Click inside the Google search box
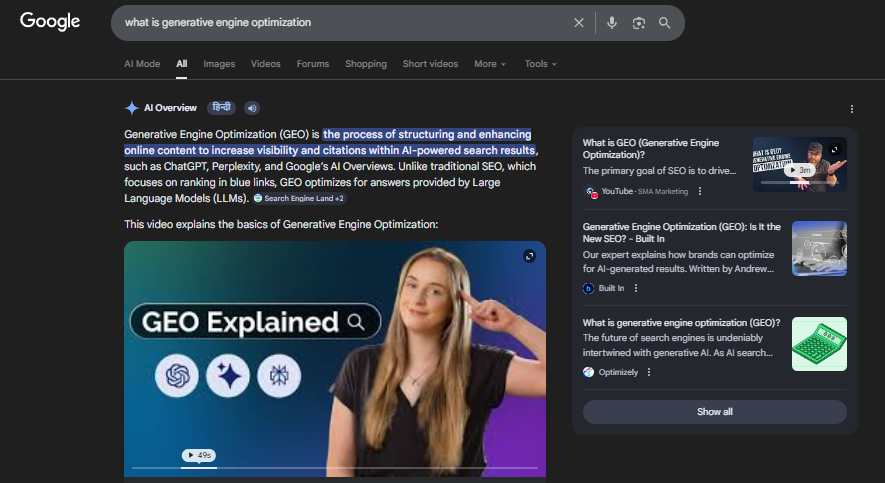The height and width of the screenshot is (483, 885). click(x=340, y=22)
